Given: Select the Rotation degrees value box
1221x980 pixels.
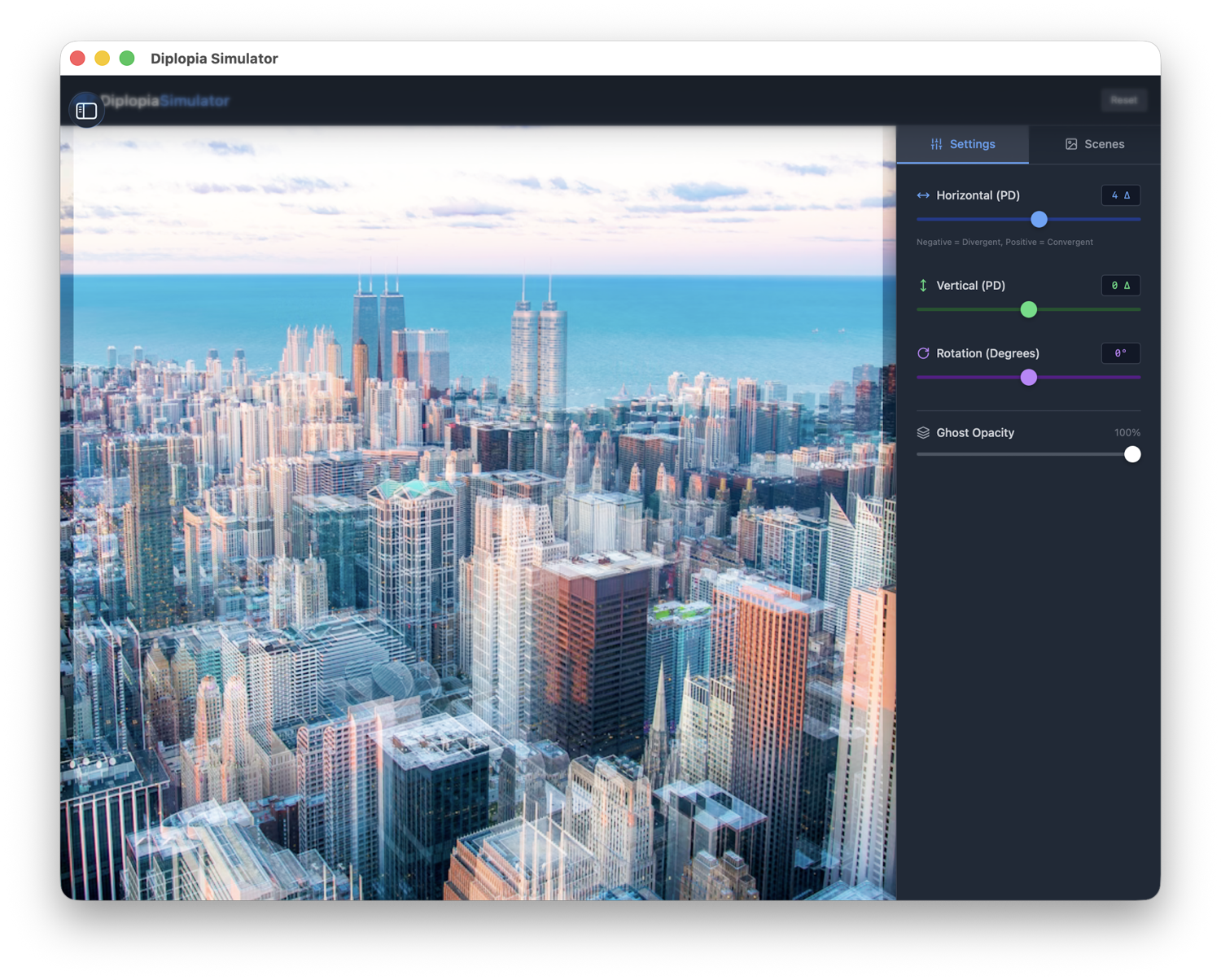Looking at the screenshot, I should tap(1120, 353).
